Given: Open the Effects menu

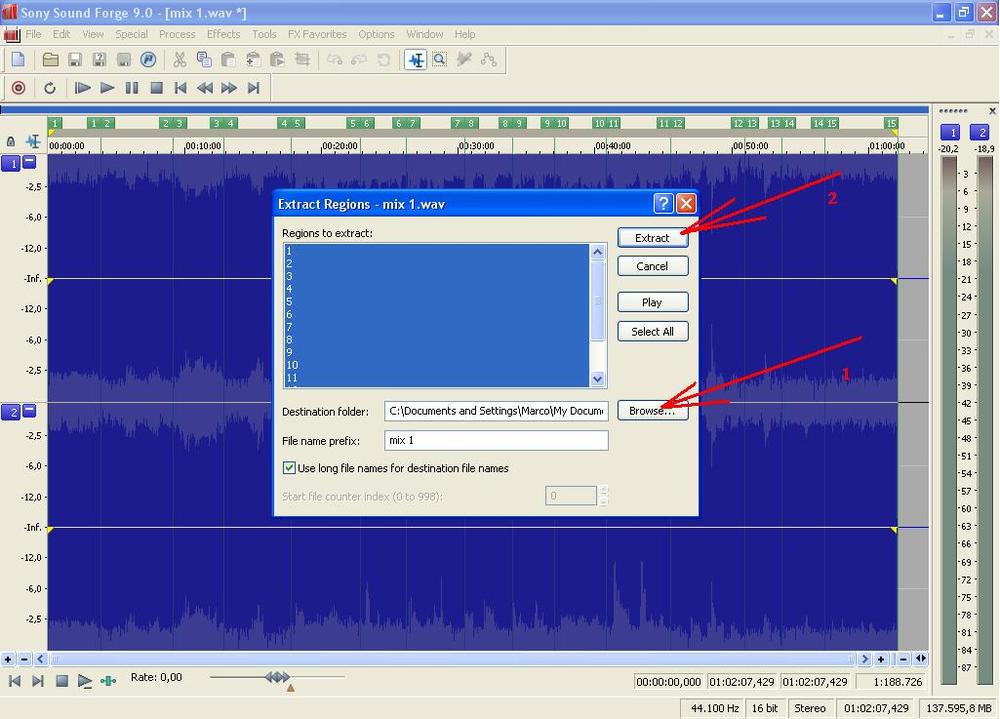Looking at the screenshot, I should [223, 34].
